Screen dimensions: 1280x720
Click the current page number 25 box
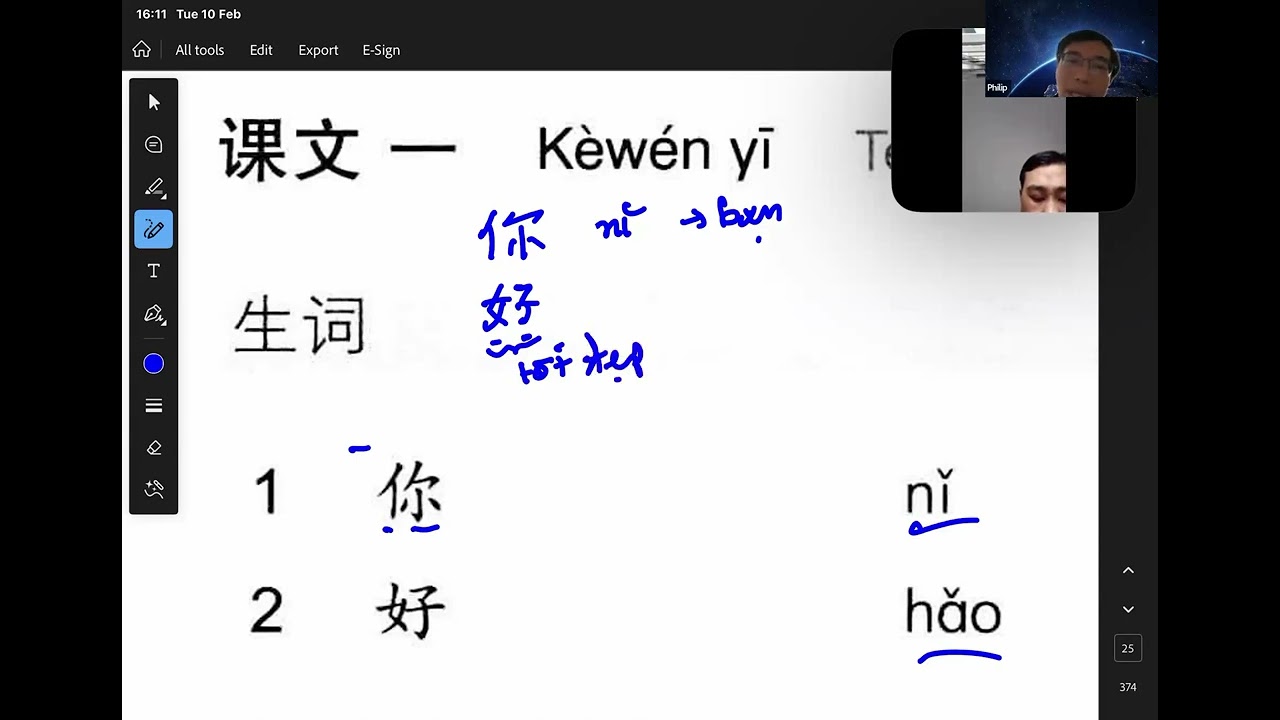[1128, 648]
